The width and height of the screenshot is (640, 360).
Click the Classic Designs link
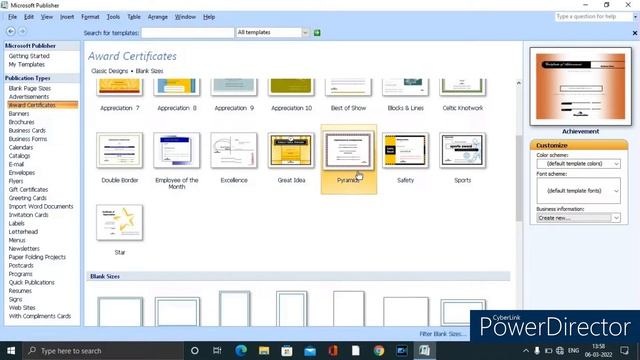[109, 71]
